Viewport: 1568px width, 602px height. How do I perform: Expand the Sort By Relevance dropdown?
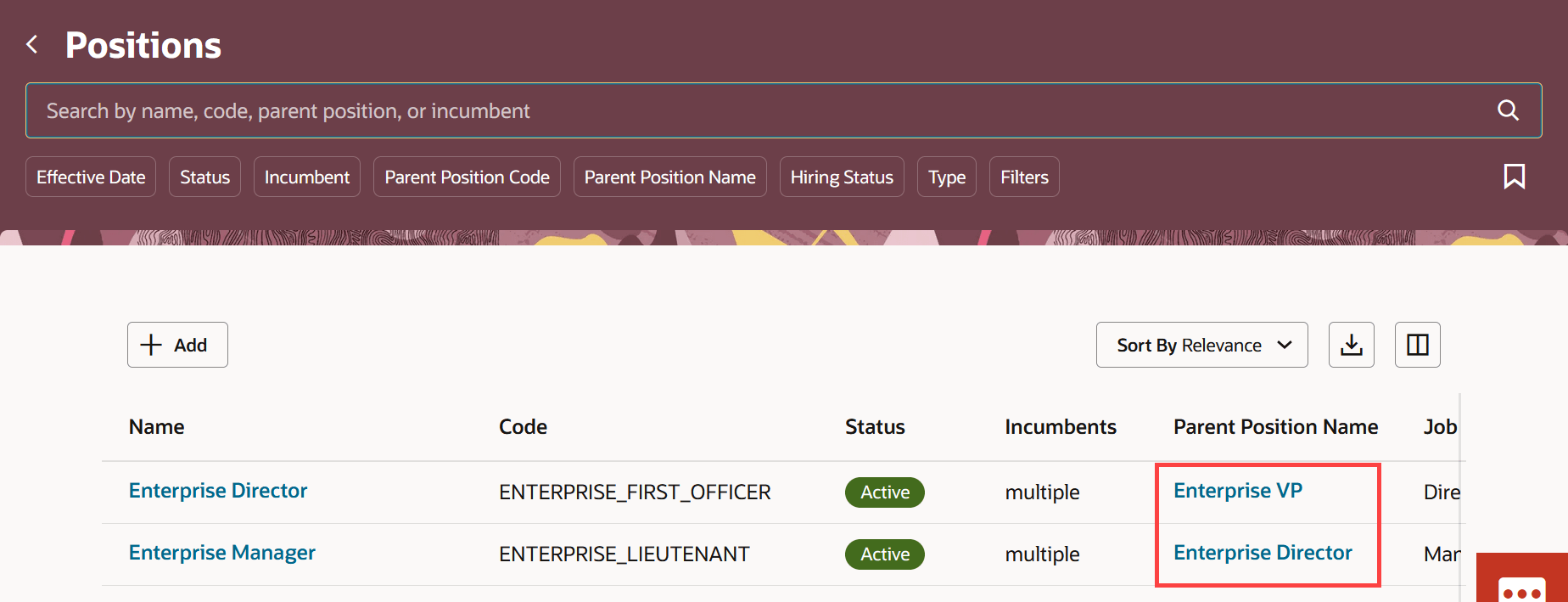pyautogui.click(x=1201, y=345)
